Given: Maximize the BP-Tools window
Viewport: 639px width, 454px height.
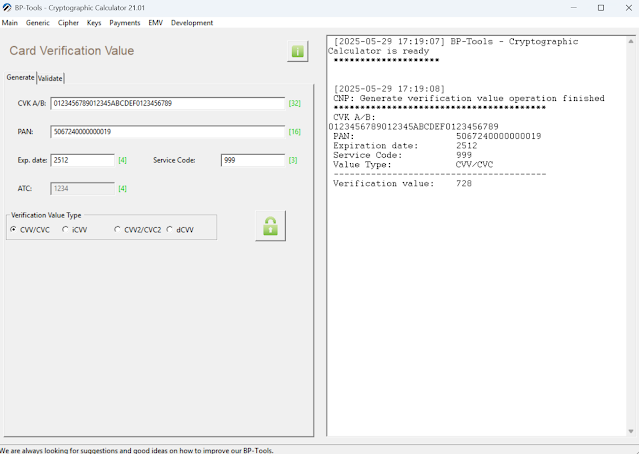Looking at the screenshot, I should pyautogui.click(x=601, y=8).
